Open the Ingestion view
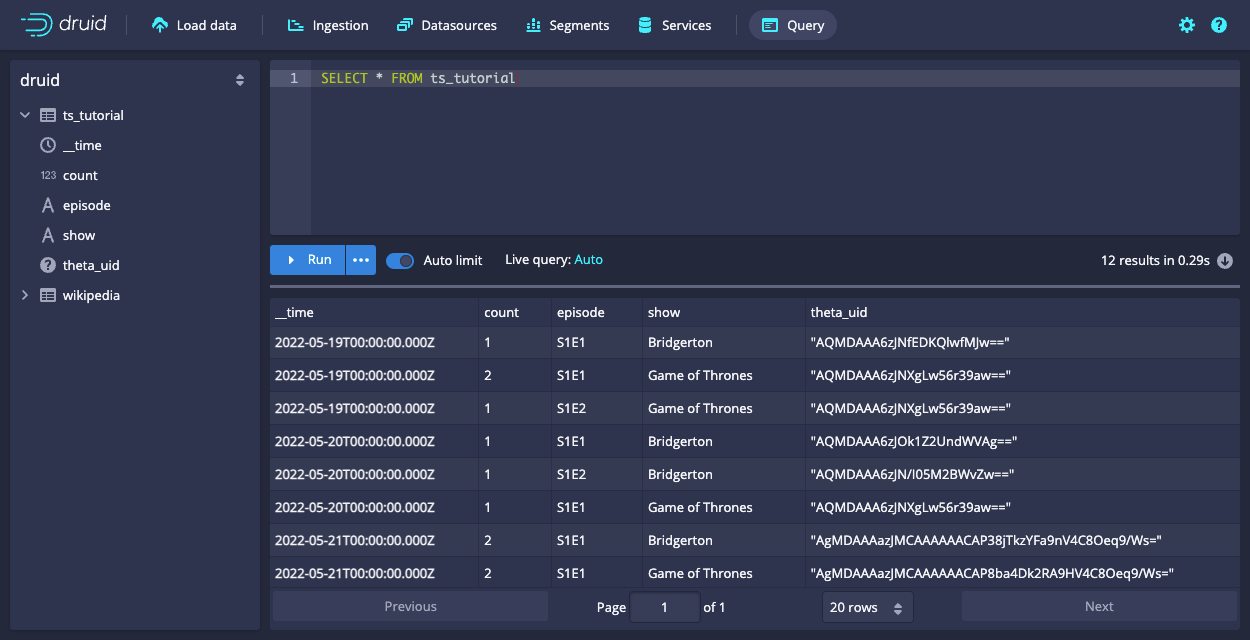Screen dimensions: 1250x640 coord(327,25)
